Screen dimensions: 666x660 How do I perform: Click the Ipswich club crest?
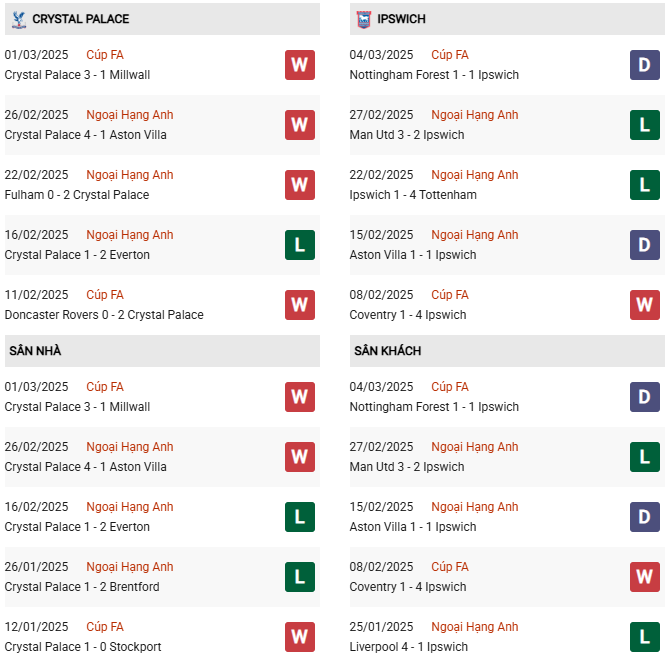[x=362, y=19]
